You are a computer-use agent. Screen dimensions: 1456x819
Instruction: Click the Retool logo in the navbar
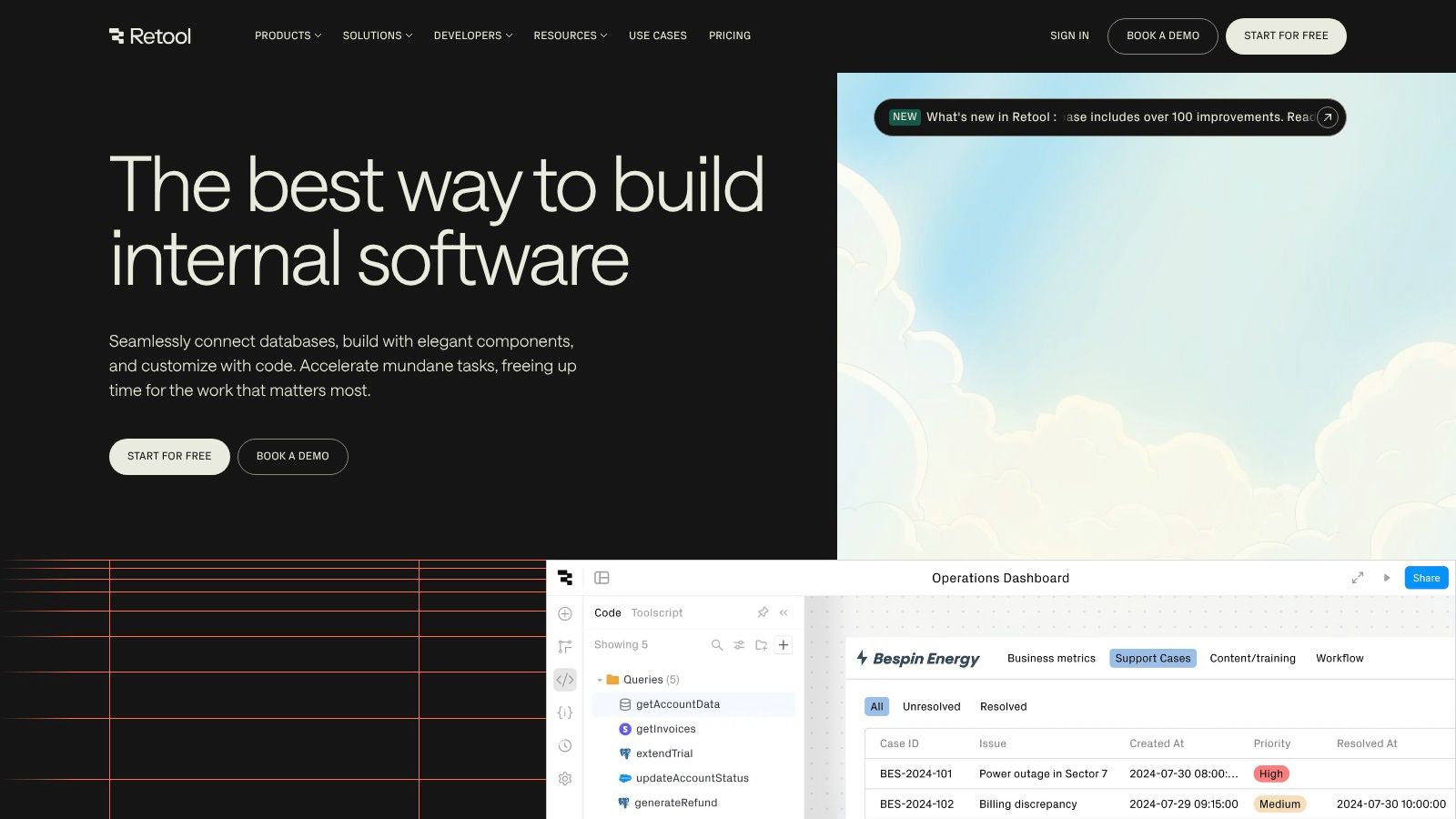(150, 36)
